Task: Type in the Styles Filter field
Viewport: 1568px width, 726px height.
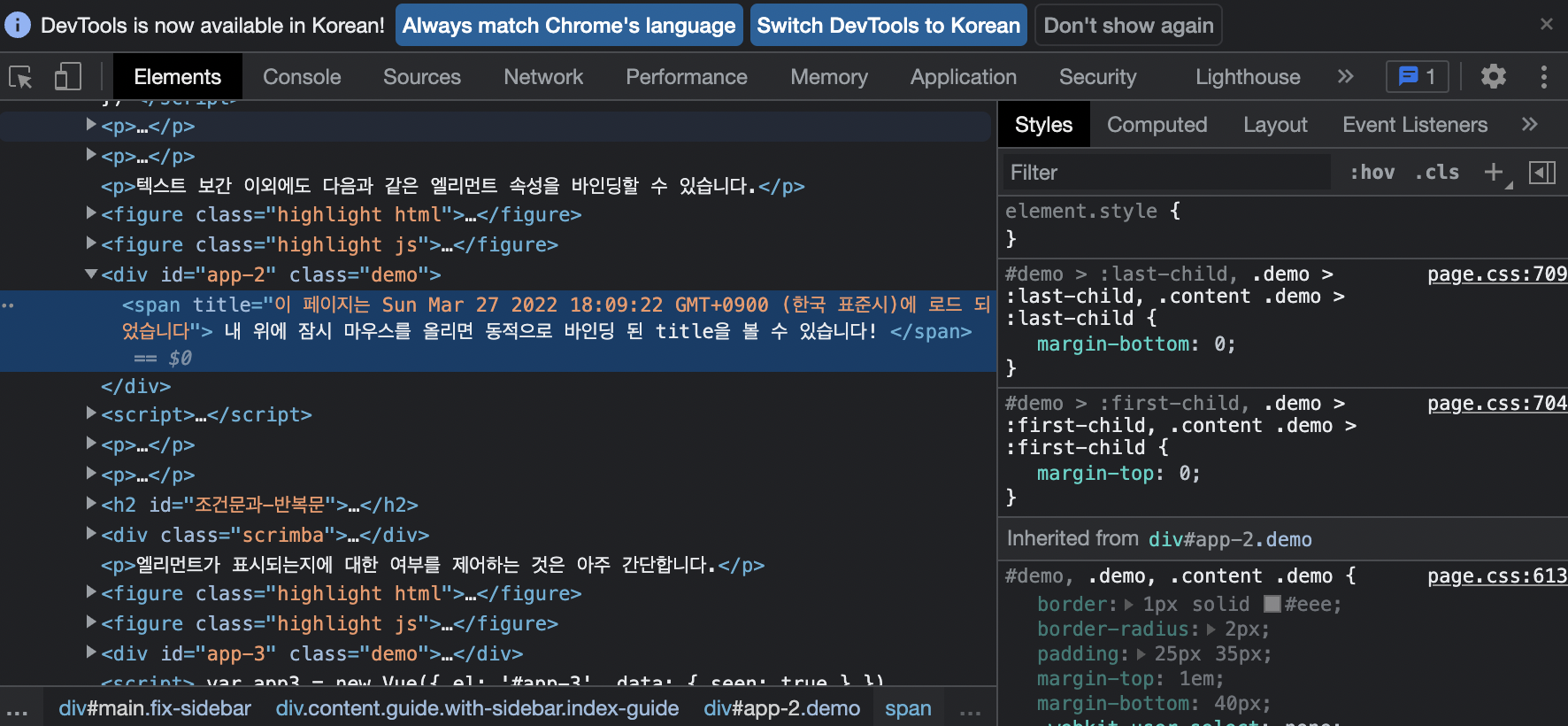Action: click(1166, 173)
